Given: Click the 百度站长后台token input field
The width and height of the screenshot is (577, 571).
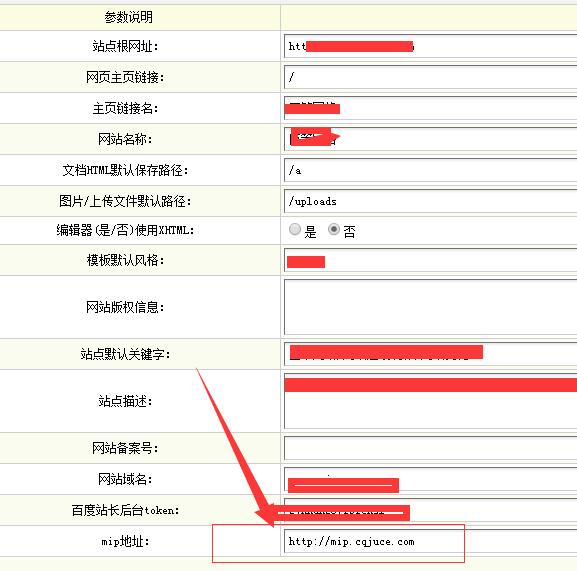Looking at the screenshot, I should [431, 510].
